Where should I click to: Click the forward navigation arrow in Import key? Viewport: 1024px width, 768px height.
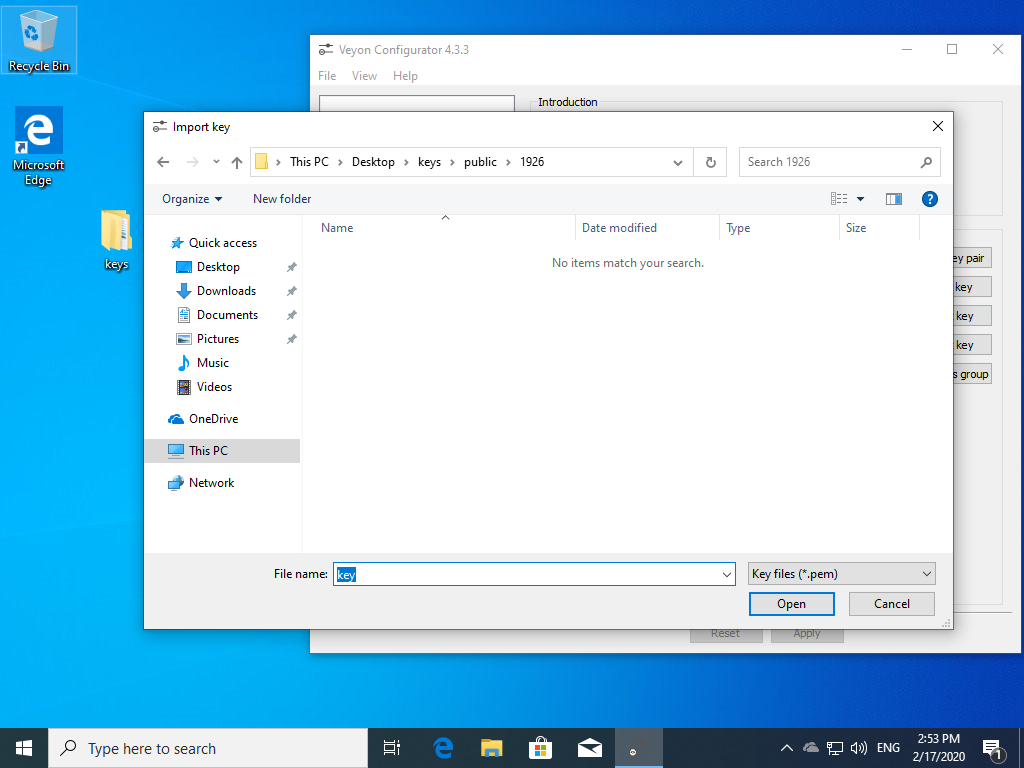tap(193, 162)
